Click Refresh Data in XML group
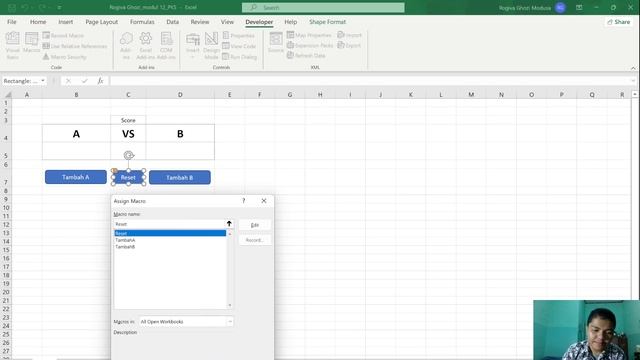640x360 pixels. click(306, 56)
